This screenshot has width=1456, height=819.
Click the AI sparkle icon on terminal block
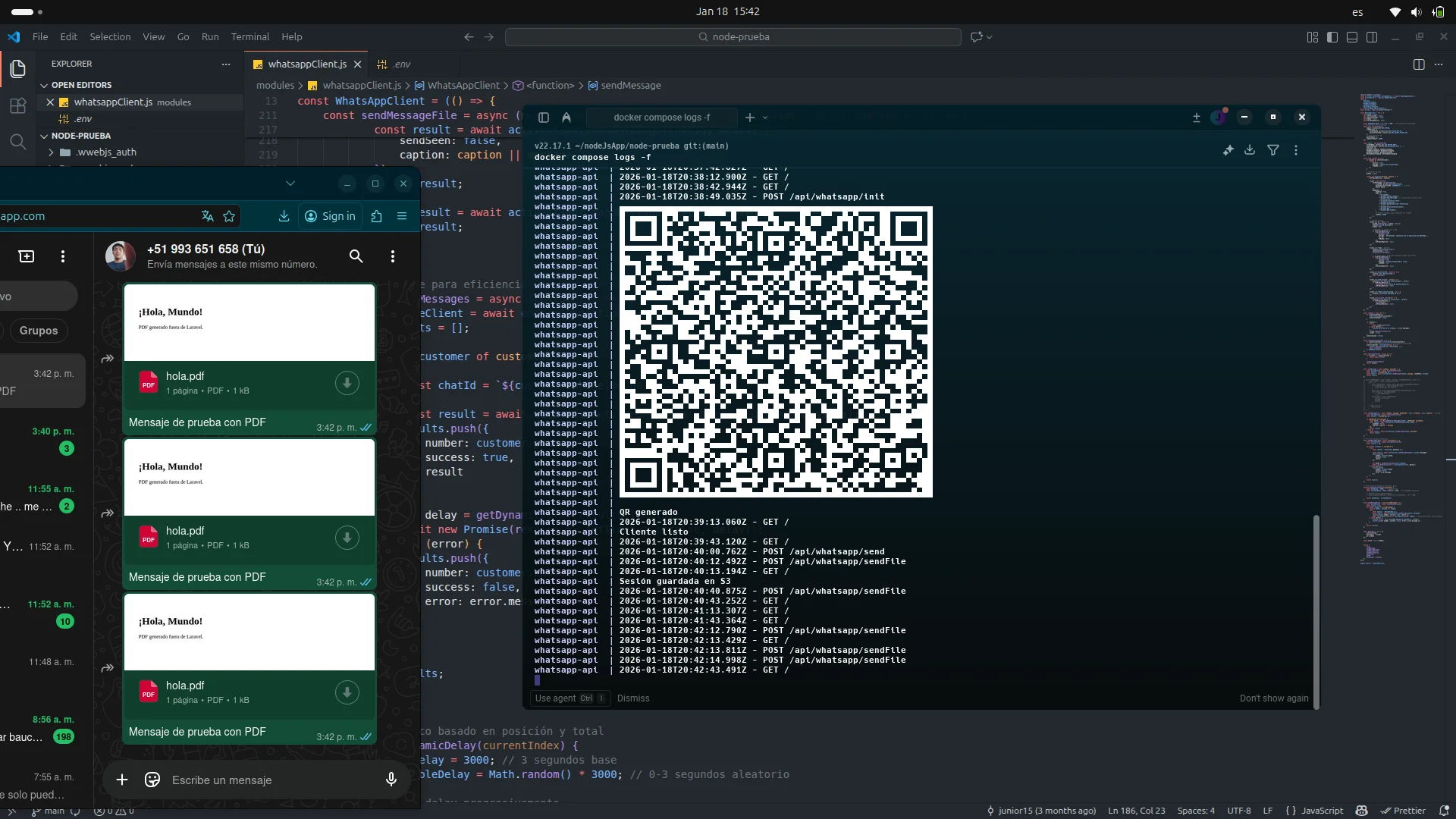tap(1228, 150)
